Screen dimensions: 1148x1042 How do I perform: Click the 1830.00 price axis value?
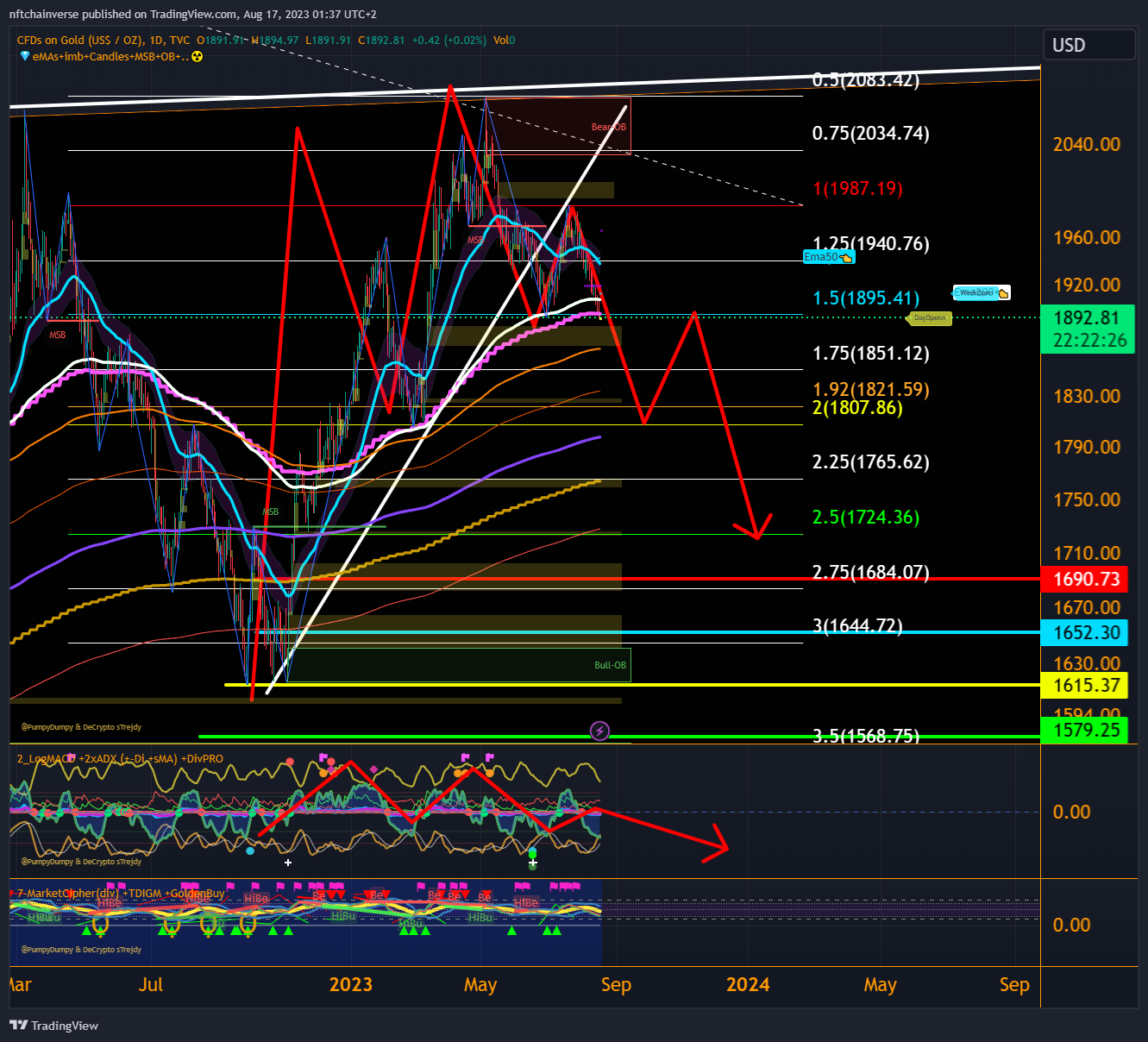click(x=1086, y=396)
